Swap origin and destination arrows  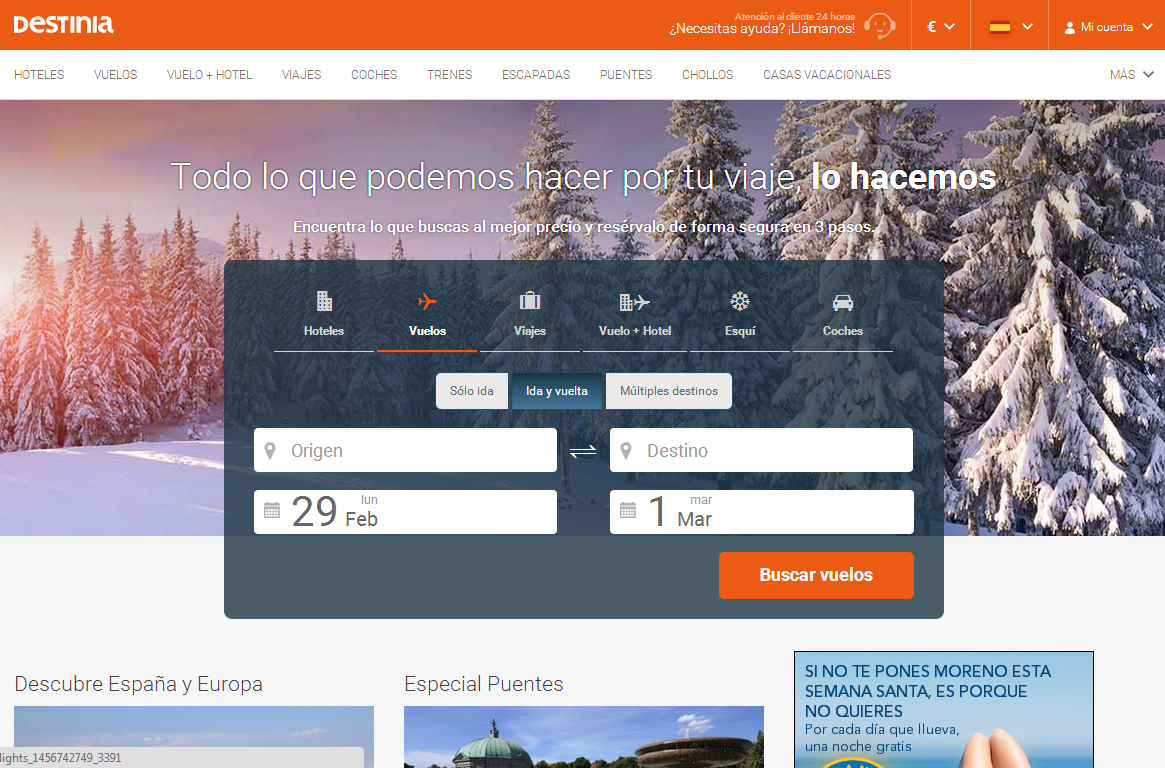coord(583,451)
